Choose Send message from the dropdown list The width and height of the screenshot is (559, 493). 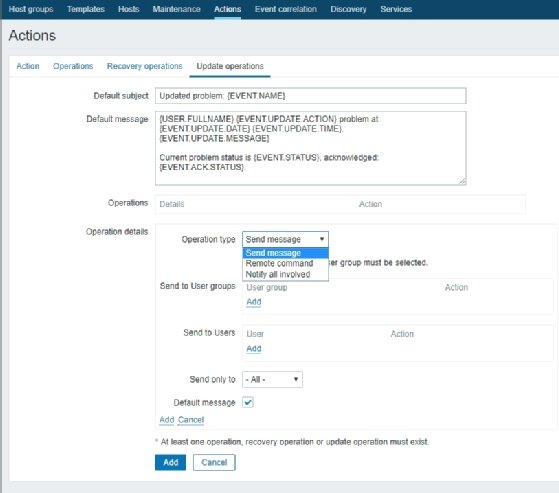[x=285, y=253]
